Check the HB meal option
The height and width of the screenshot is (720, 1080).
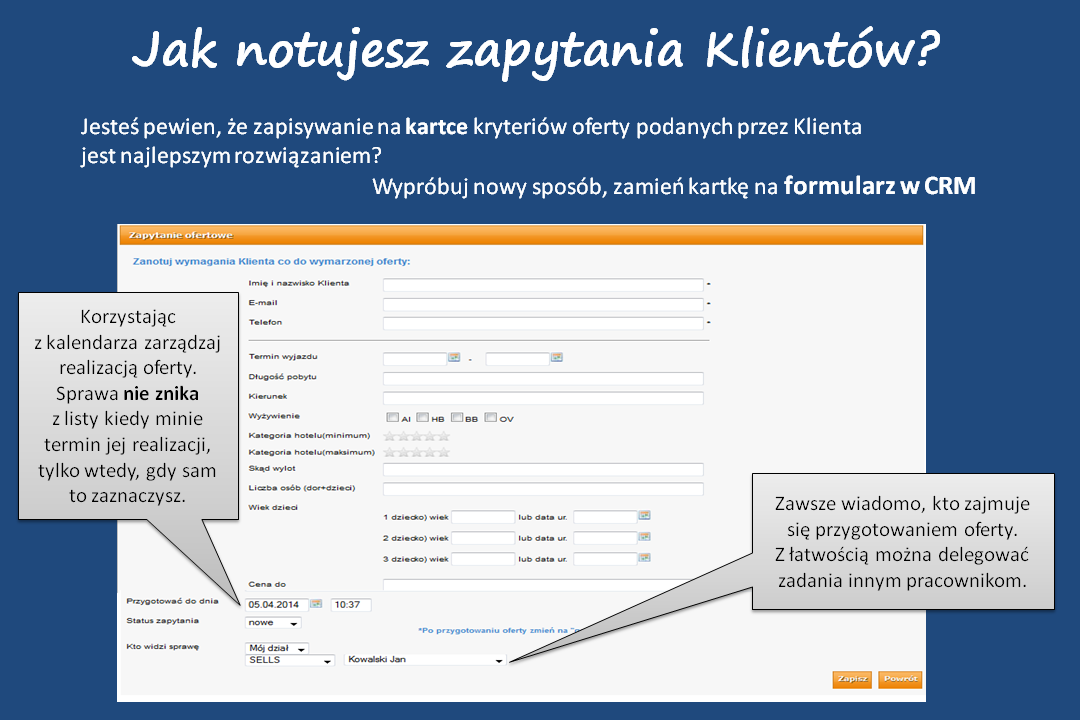[x=423, y=418]
